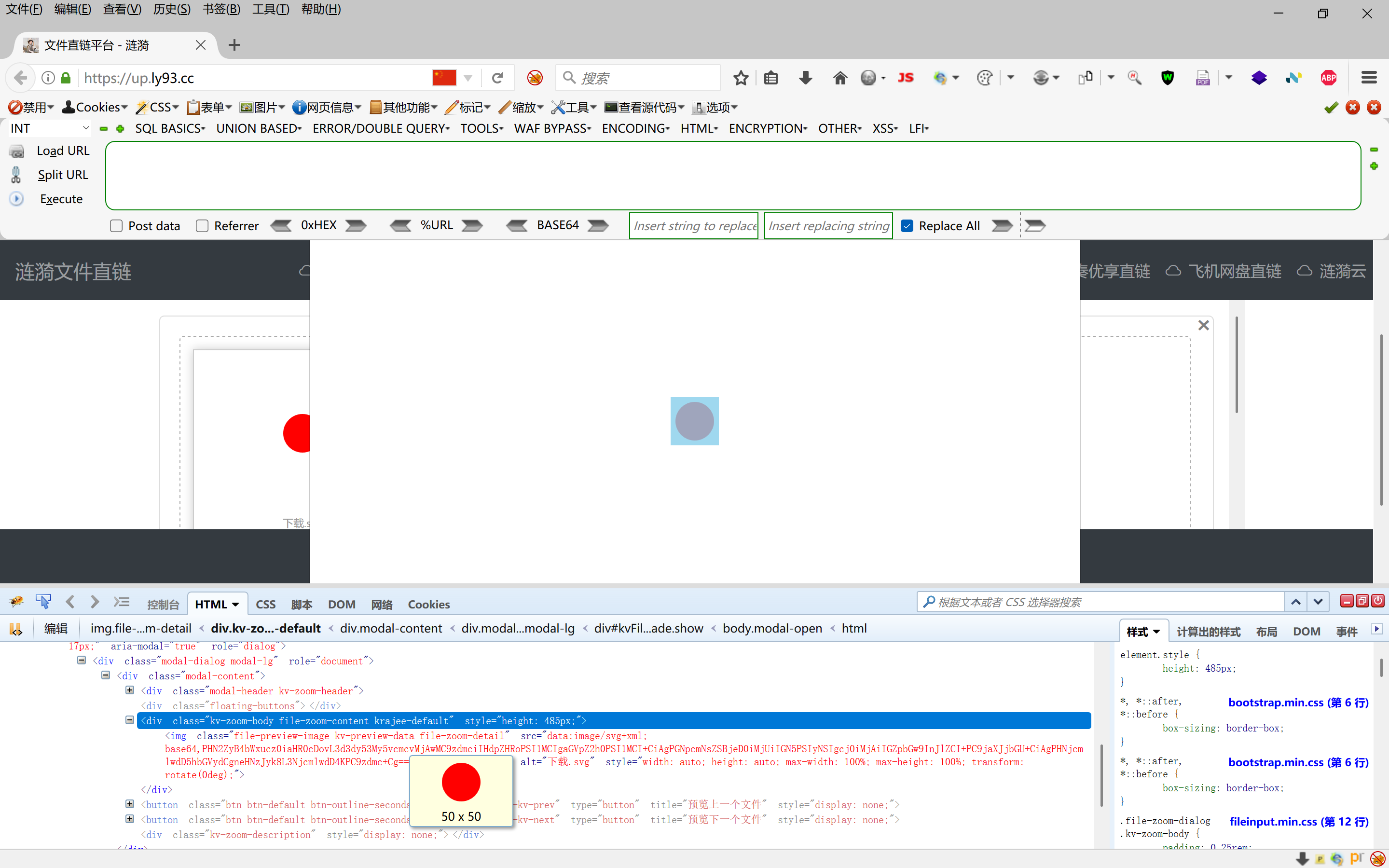The image size is (1389, 868).
Task: Open the 书签(B) menu
Action: (x=221, y=9)
